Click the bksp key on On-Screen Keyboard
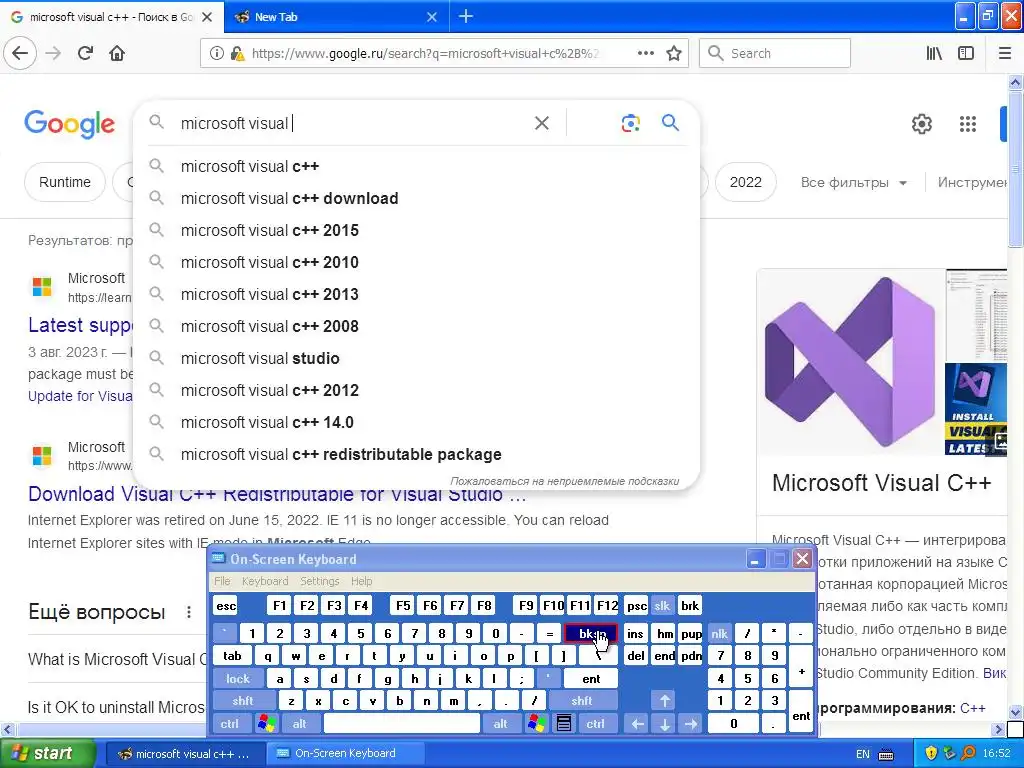This screenshot has width=1024, height=768. tap(590, 633)
